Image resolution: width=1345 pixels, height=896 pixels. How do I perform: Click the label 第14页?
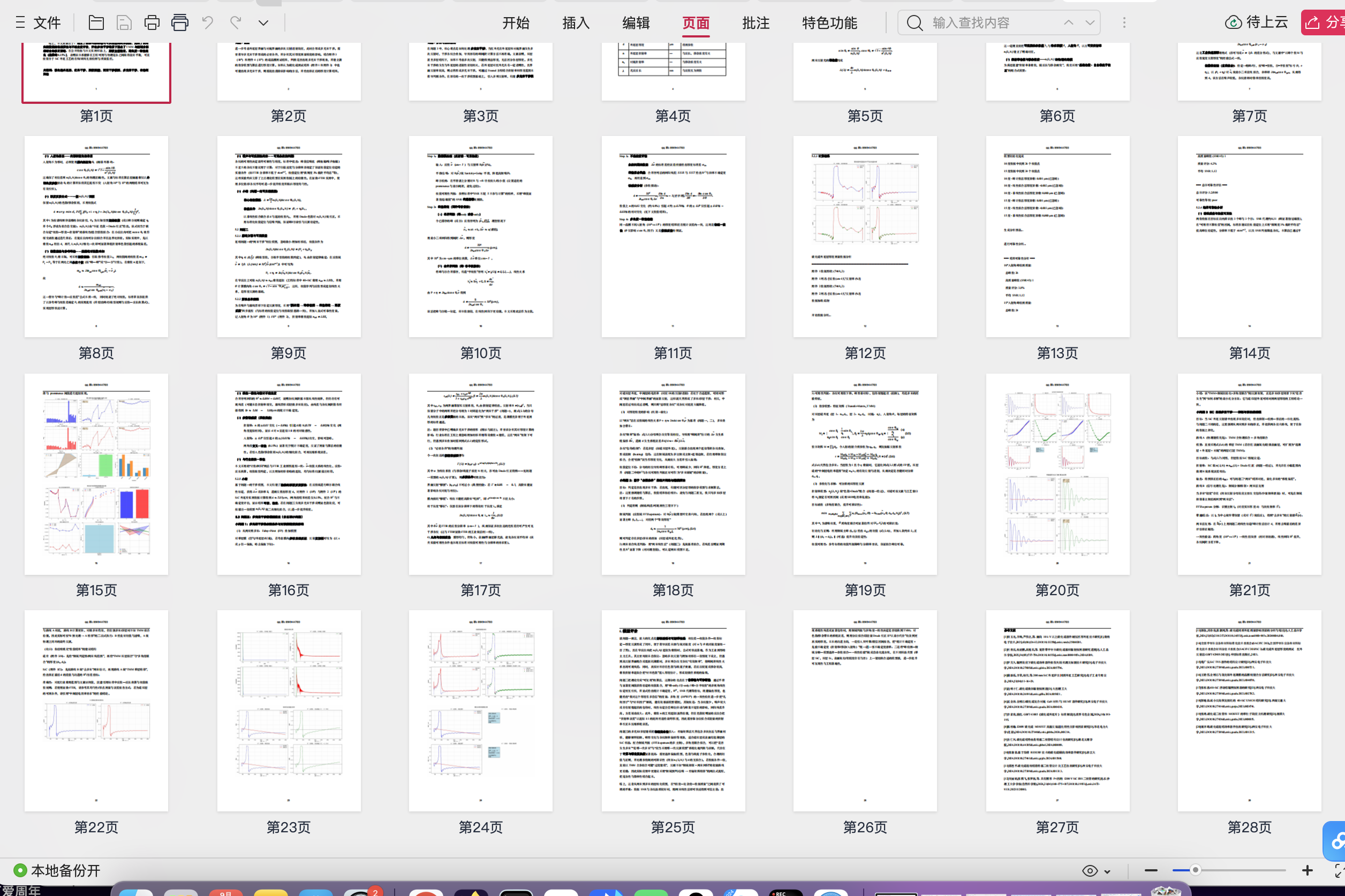pos(1250,353)
